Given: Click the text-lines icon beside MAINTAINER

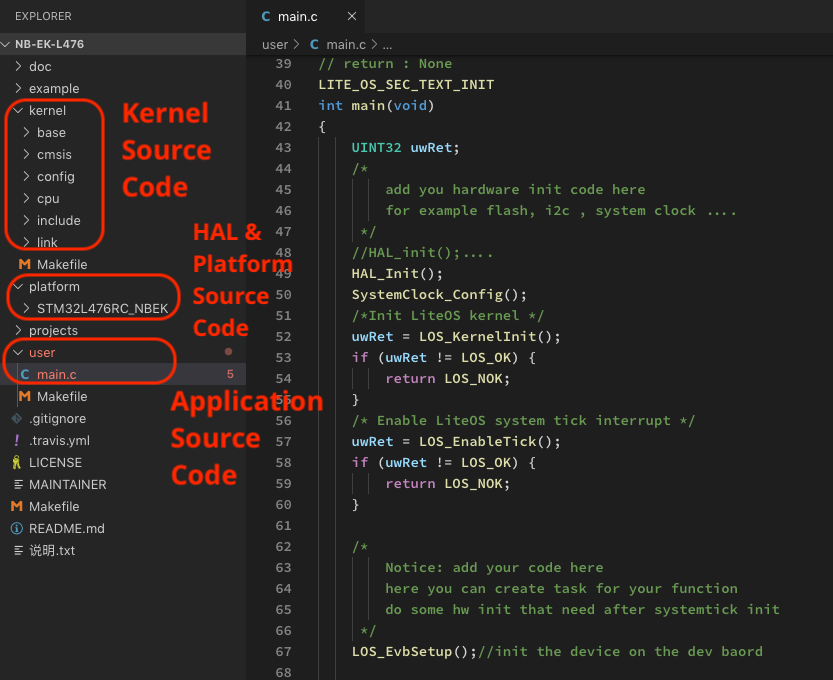Looking at the screenshot, I should [18, 484].
